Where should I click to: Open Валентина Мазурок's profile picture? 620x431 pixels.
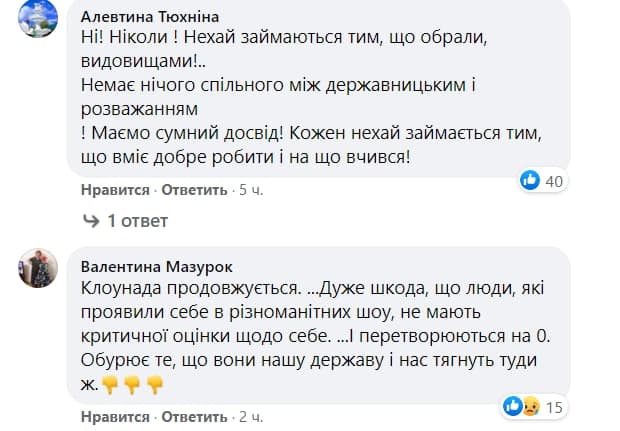(37, 269)
